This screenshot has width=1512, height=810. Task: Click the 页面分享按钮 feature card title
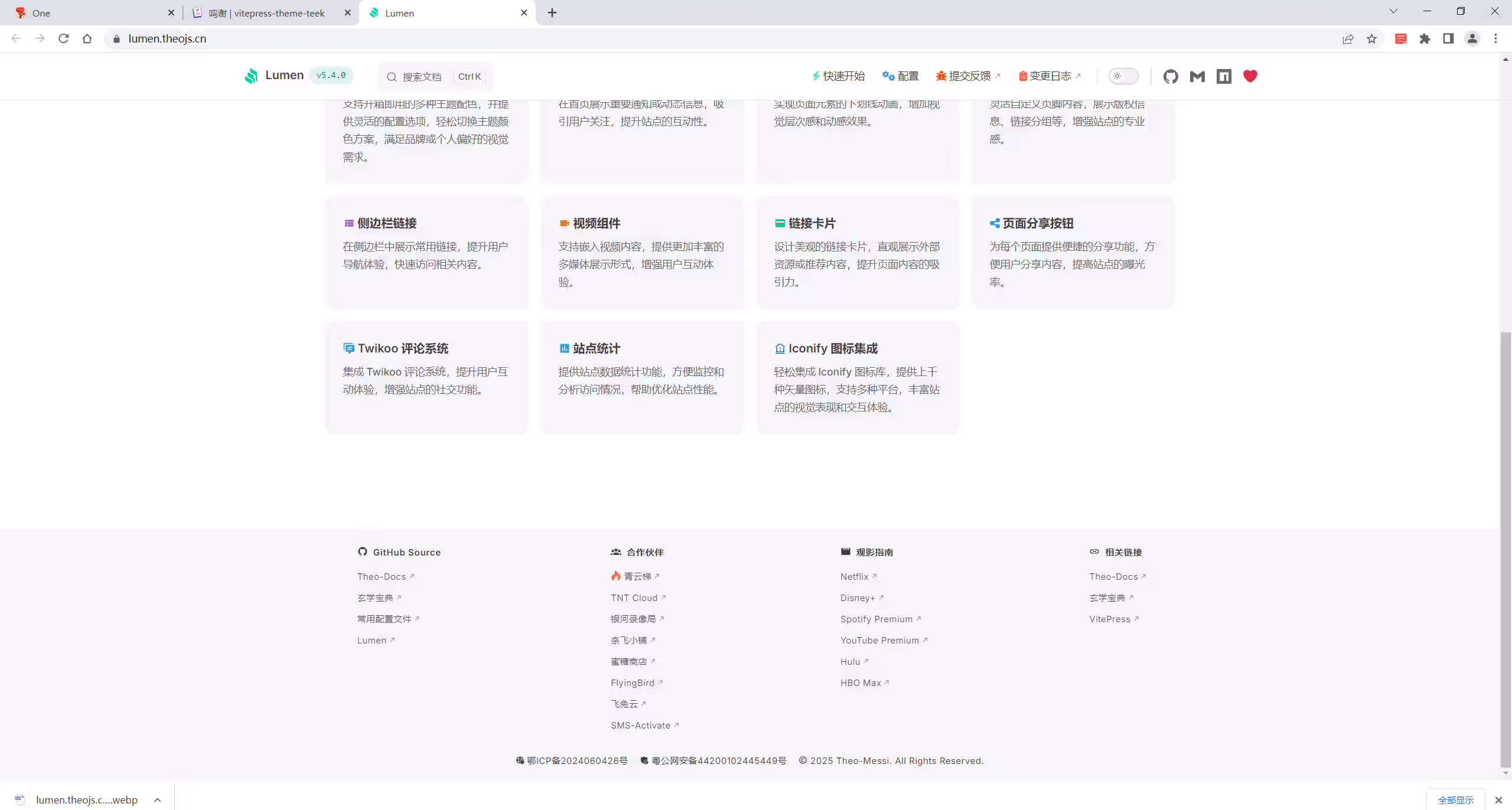point(1038,224)
